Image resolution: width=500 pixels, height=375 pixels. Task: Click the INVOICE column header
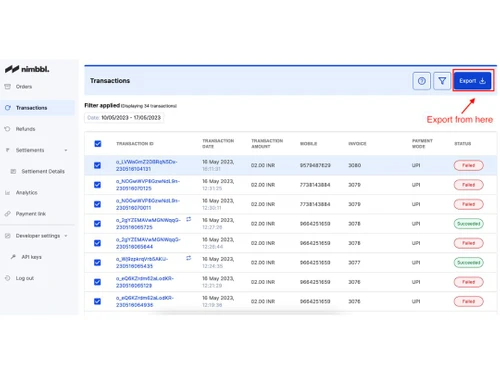coord(357,144)
